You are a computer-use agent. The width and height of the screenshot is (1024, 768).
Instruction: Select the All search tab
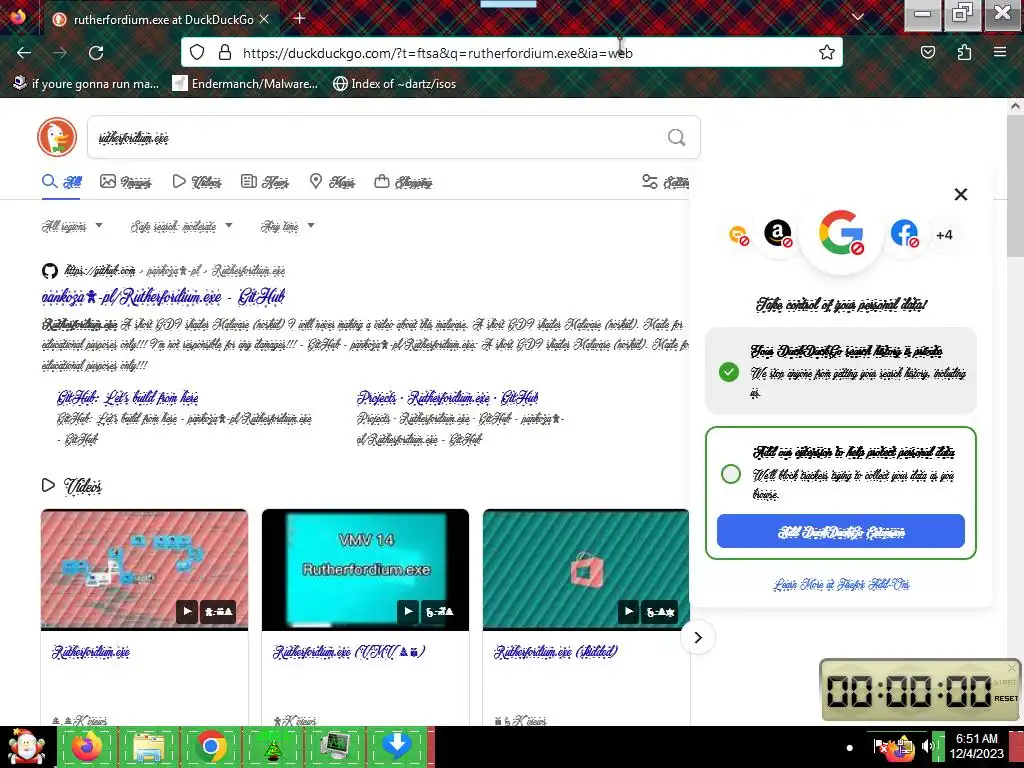pos(61,182)
